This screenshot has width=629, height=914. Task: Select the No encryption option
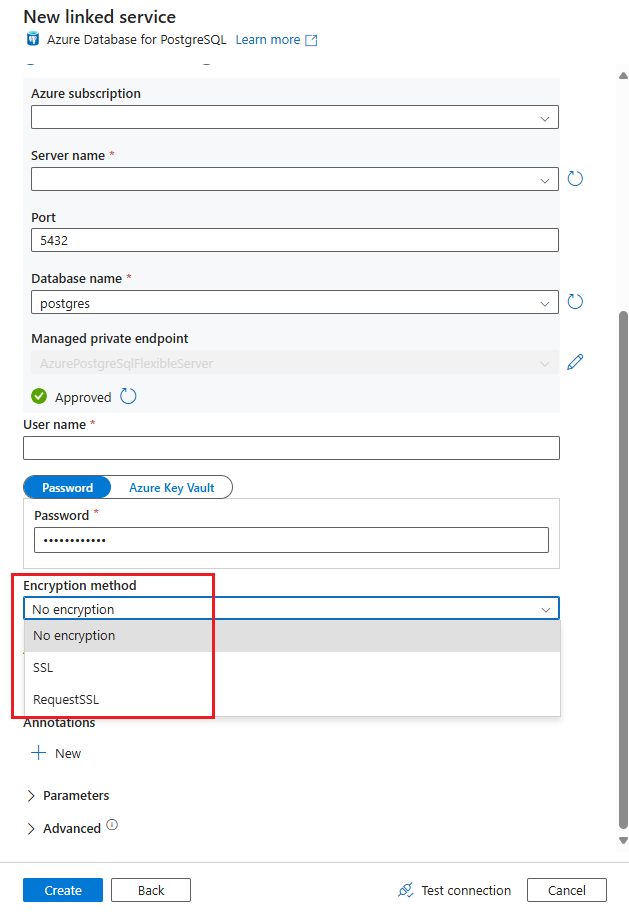pos(292,635)
